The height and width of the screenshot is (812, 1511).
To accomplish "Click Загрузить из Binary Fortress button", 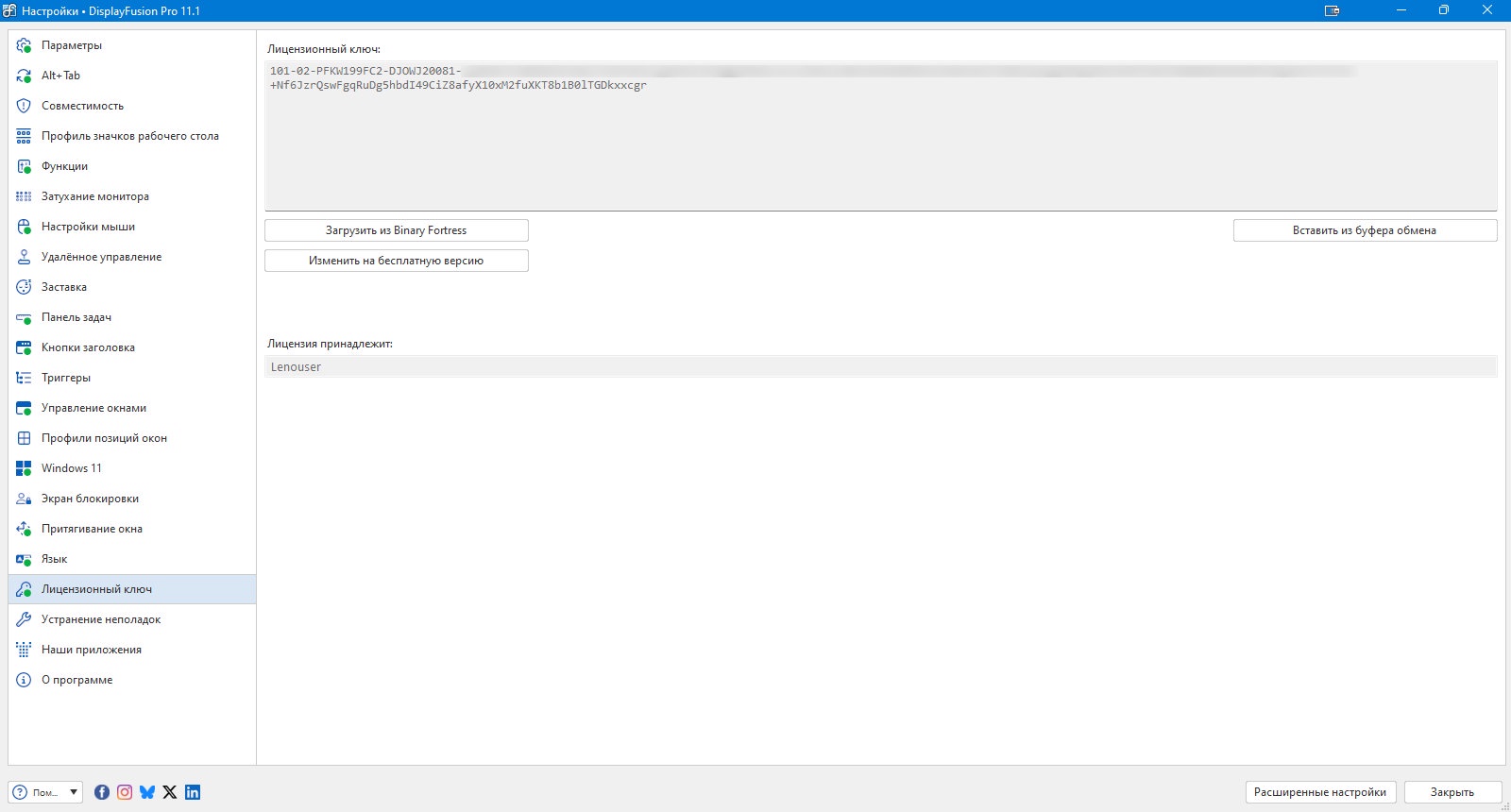I will (x=397, y=230).
